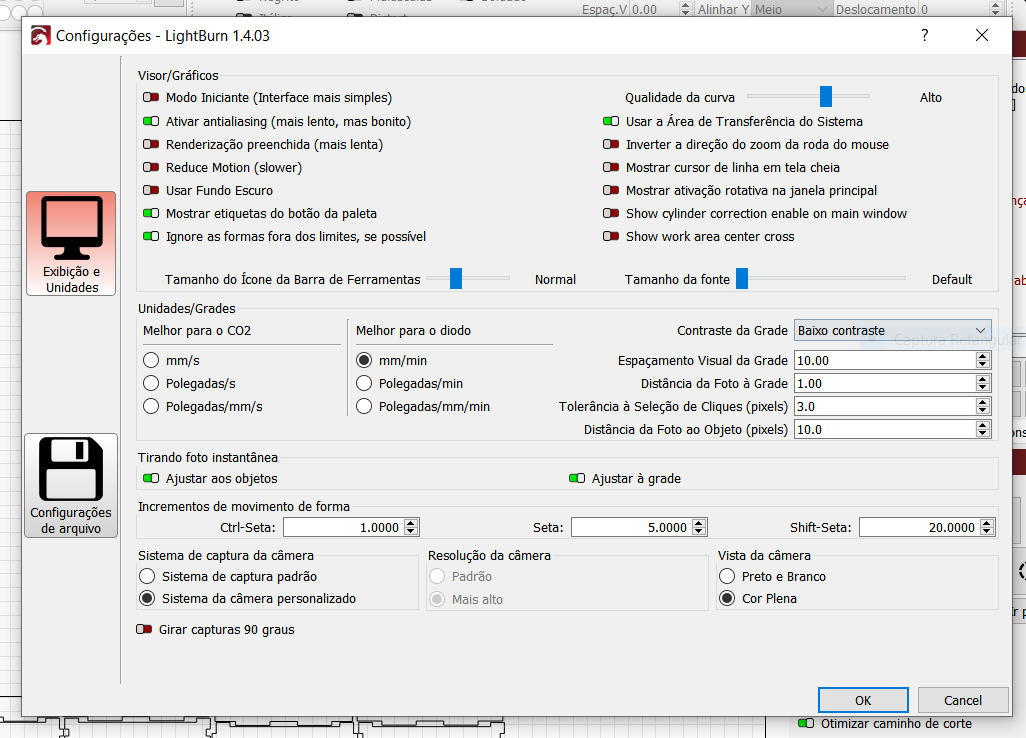
Task: Enable Renderização preenchida toggle
Action: click(151, 144)
